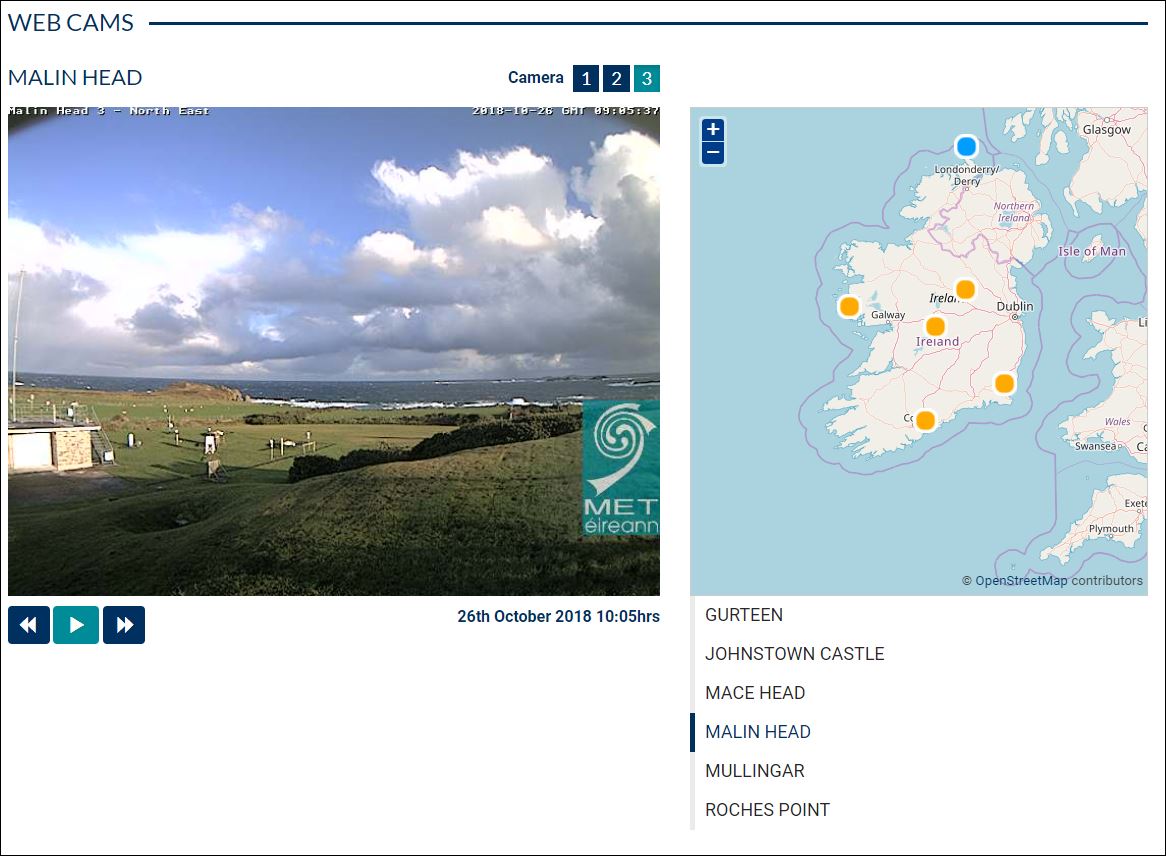The image size is (1166, 856).
Task: Select the Johnstown Castle marker in southeast
Action: click(x=1004, y=384)
